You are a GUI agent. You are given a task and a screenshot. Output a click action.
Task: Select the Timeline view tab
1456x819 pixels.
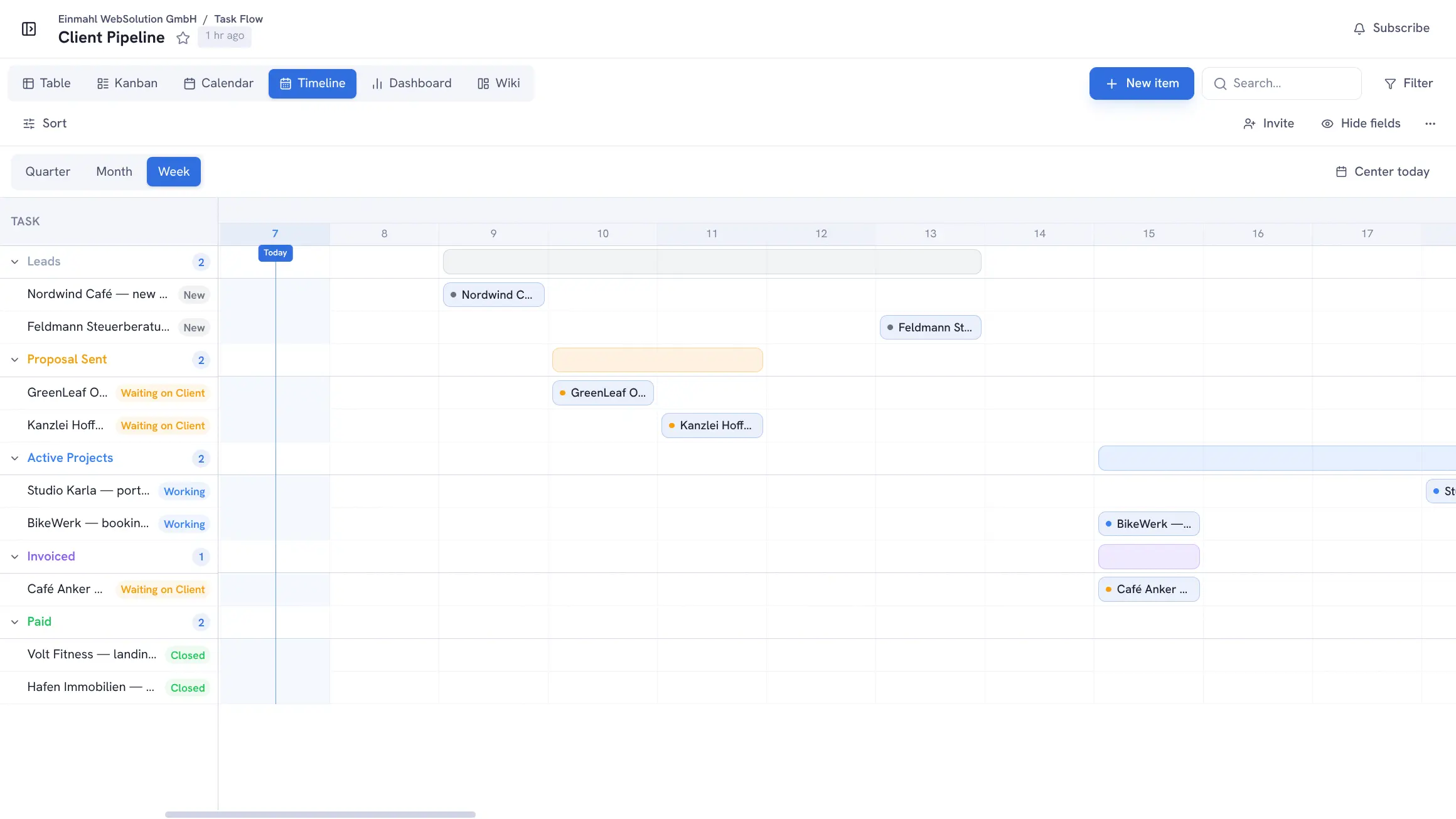point(313,83)
